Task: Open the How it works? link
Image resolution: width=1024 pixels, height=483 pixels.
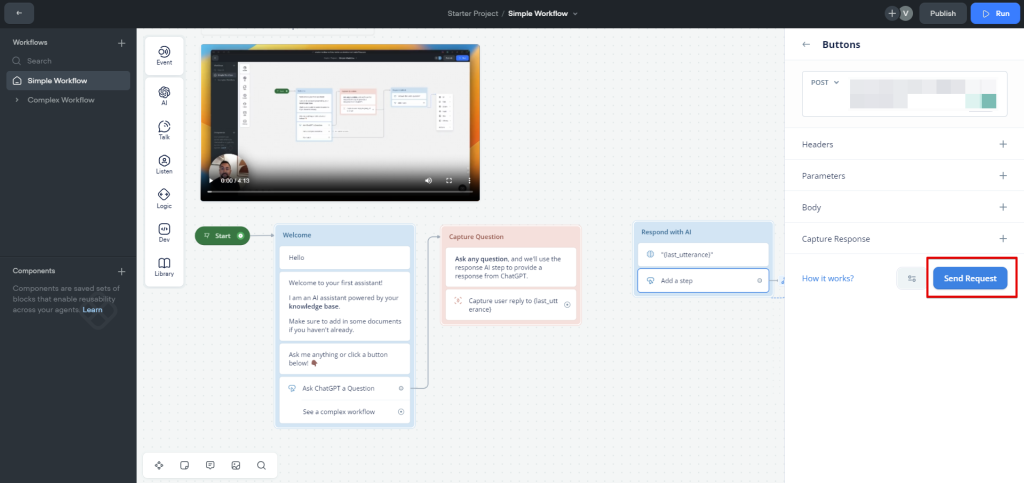Action: pyautogui.click(x=827, y=278)
